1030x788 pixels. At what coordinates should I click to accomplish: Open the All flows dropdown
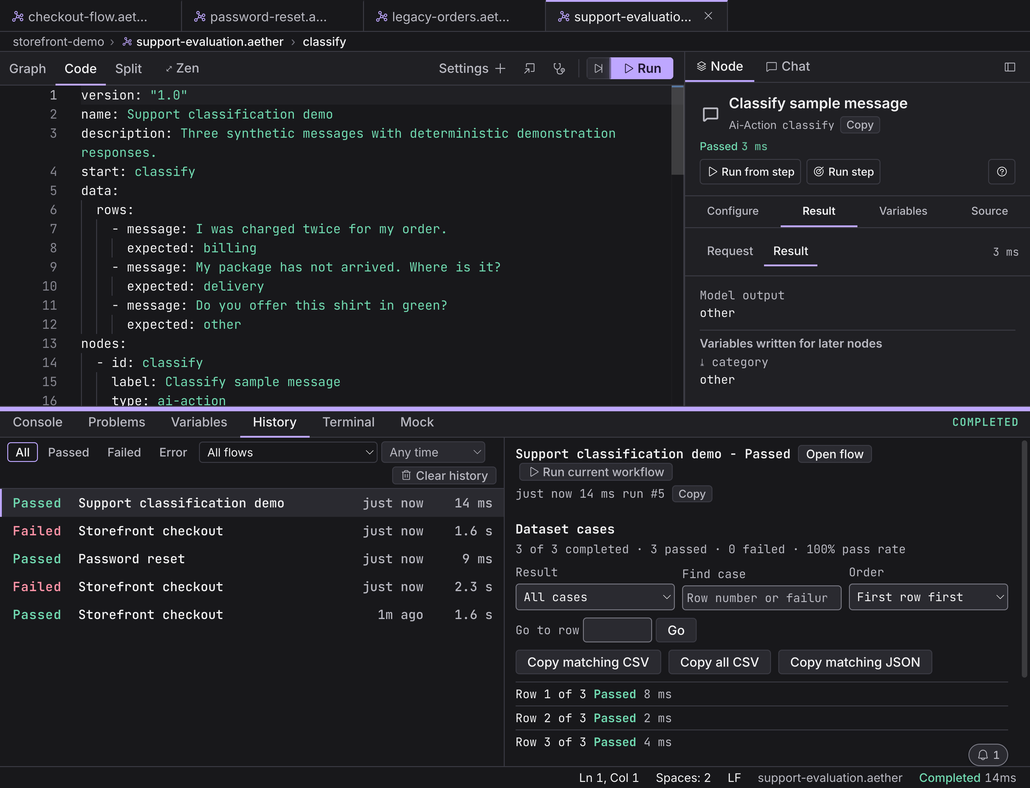pyautogui.click(x=288, y=452)
